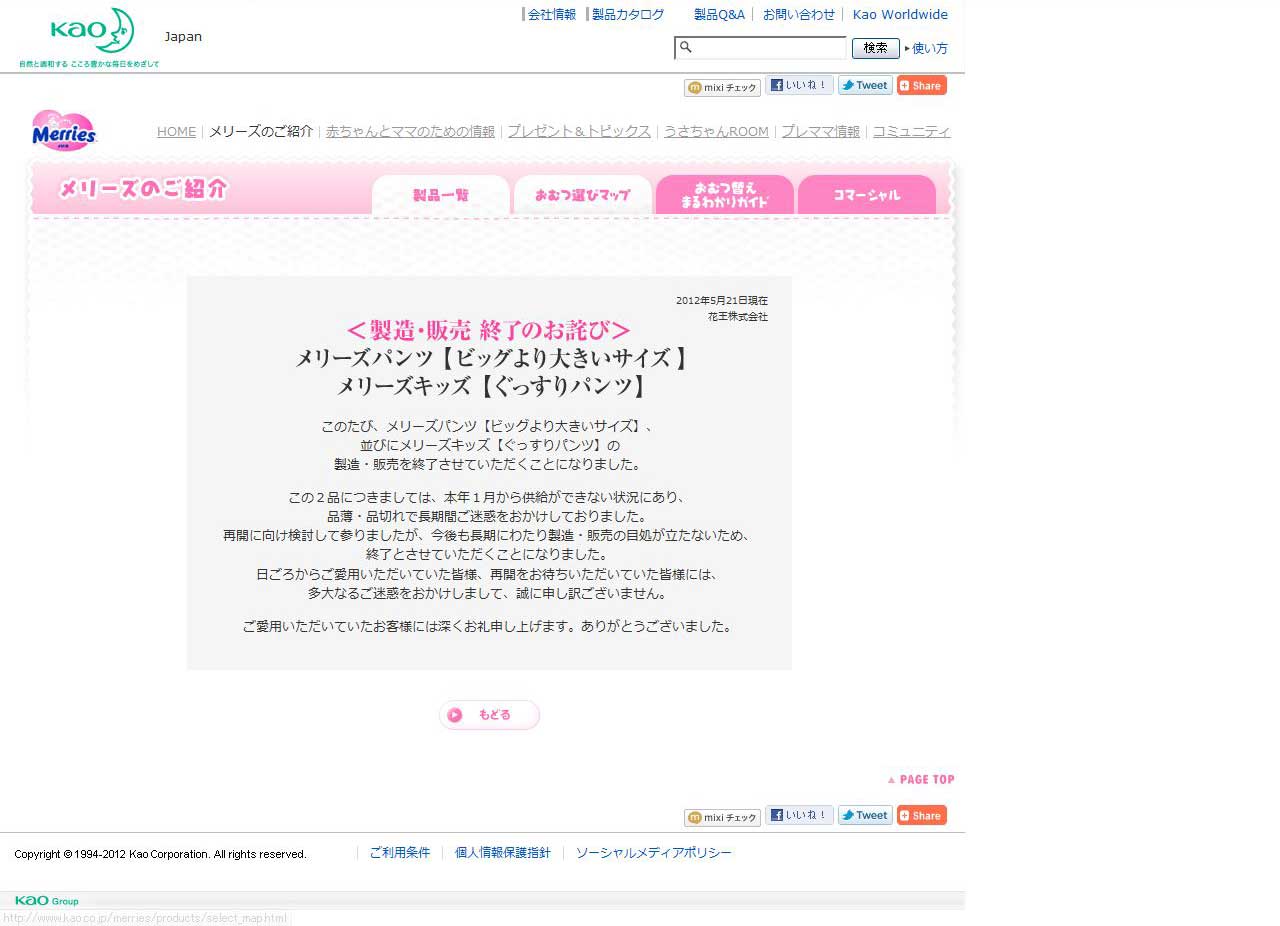Image resolution: width=1280 pixels, height=926 pixels.
Task: Open the HOME navigation link
Action: pos(176,132)
